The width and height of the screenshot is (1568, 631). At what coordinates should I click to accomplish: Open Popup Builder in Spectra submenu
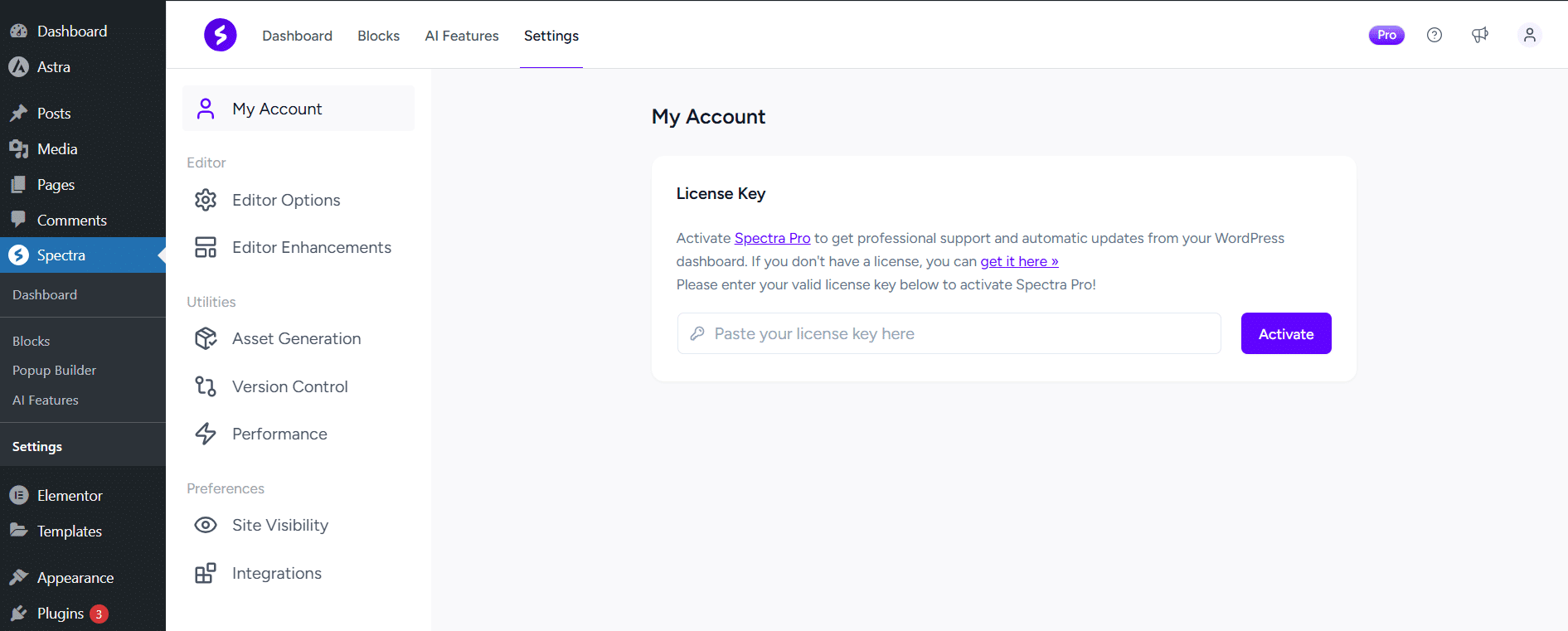pos(54,371)
